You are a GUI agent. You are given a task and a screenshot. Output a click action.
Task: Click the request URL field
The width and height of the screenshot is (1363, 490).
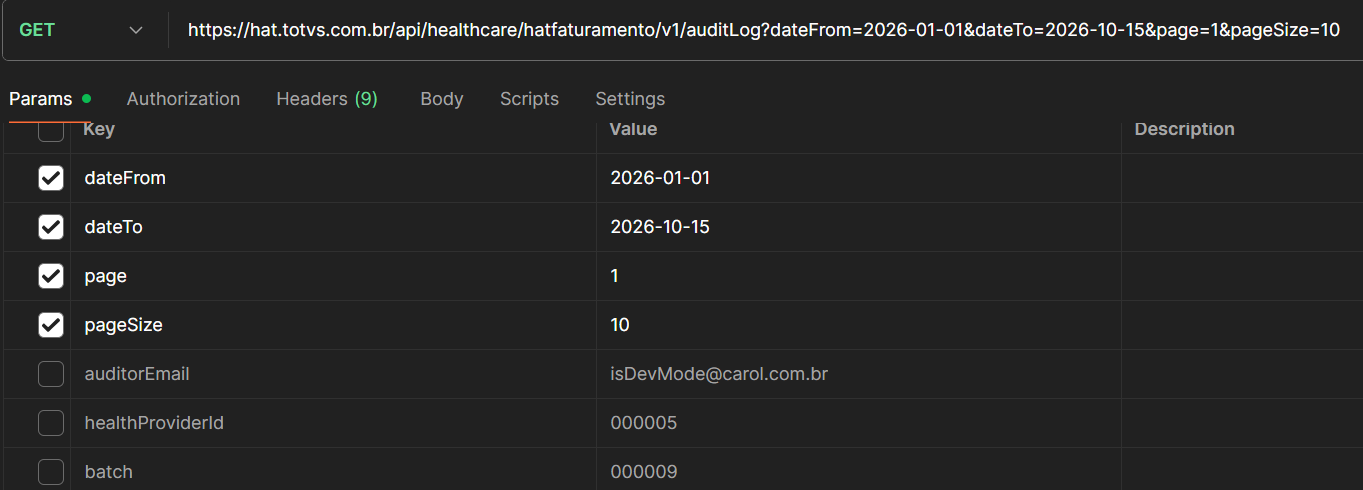tap(763, 30)
